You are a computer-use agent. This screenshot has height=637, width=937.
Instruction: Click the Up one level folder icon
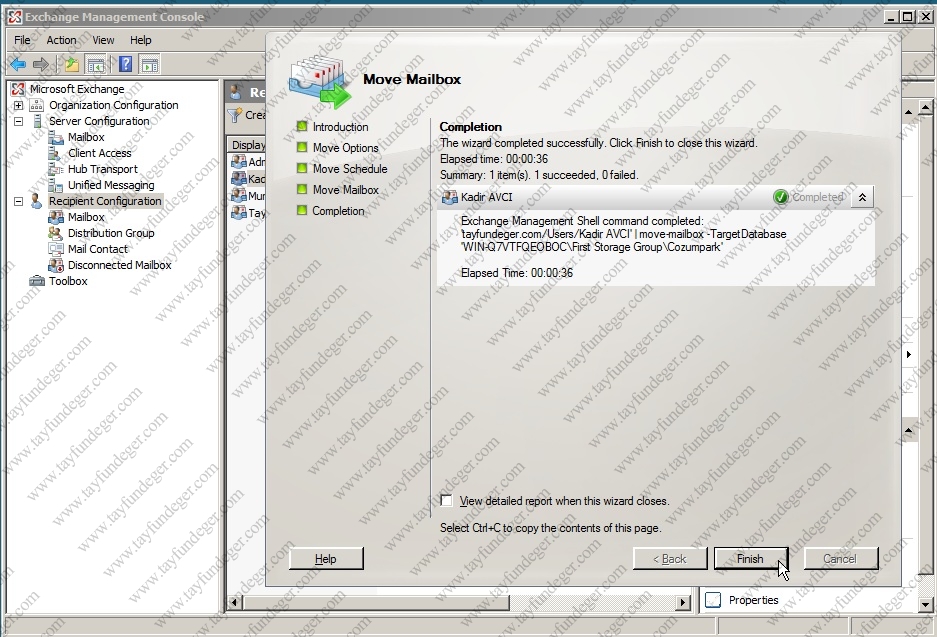click(72, 64)
